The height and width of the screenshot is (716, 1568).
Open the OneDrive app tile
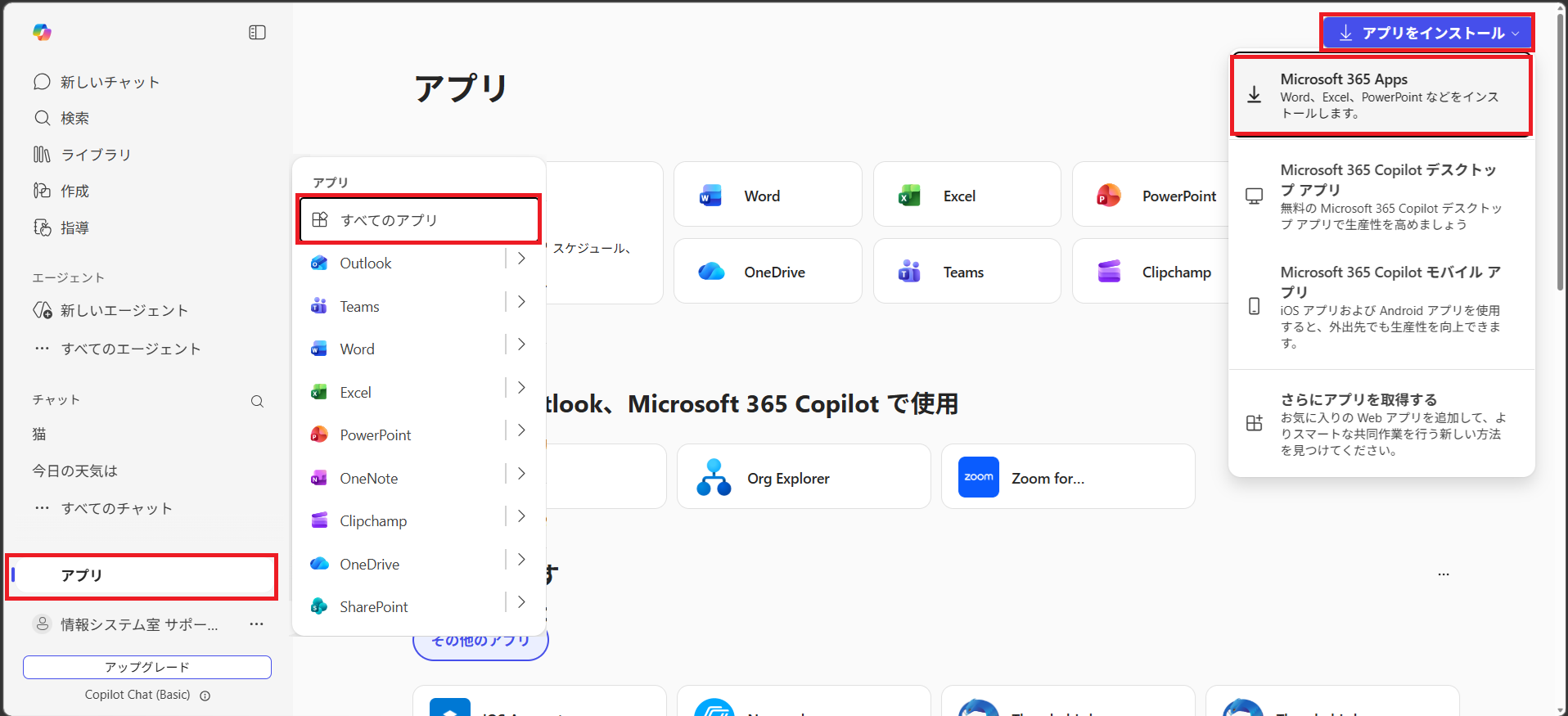coord(767,272)
